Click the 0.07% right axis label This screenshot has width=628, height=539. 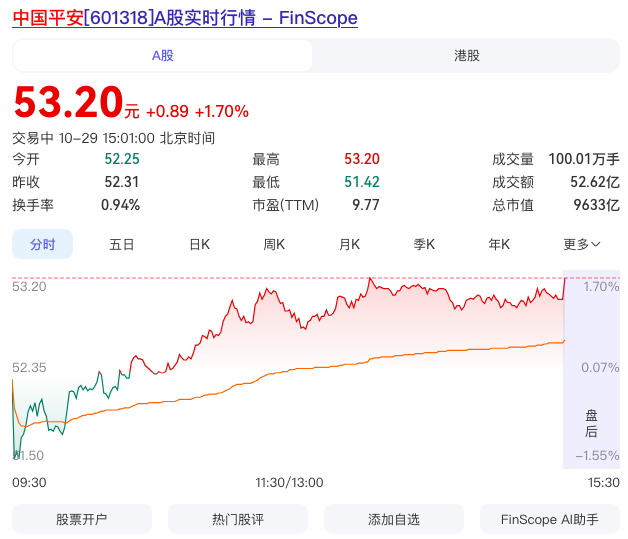coord(600,367)
